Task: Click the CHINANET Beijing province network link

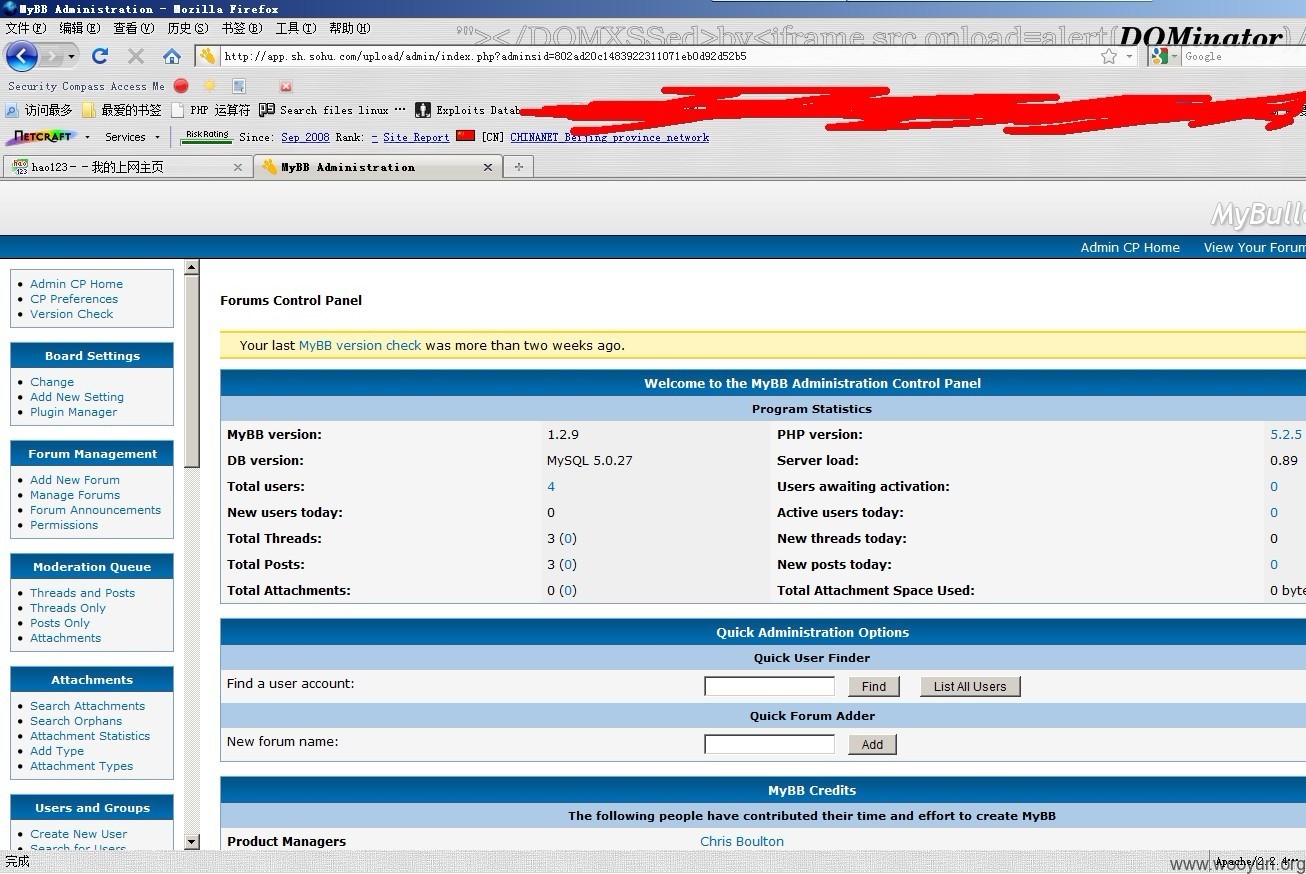Action: coord(609,137)
